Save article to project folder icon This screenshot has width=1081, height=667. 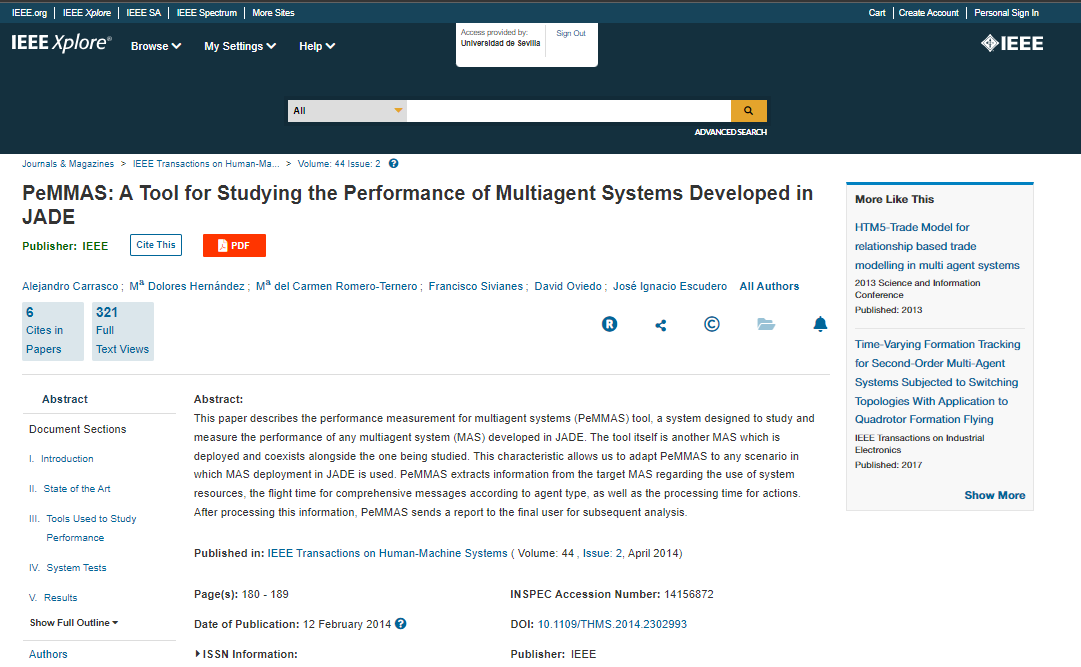(766, 324)
